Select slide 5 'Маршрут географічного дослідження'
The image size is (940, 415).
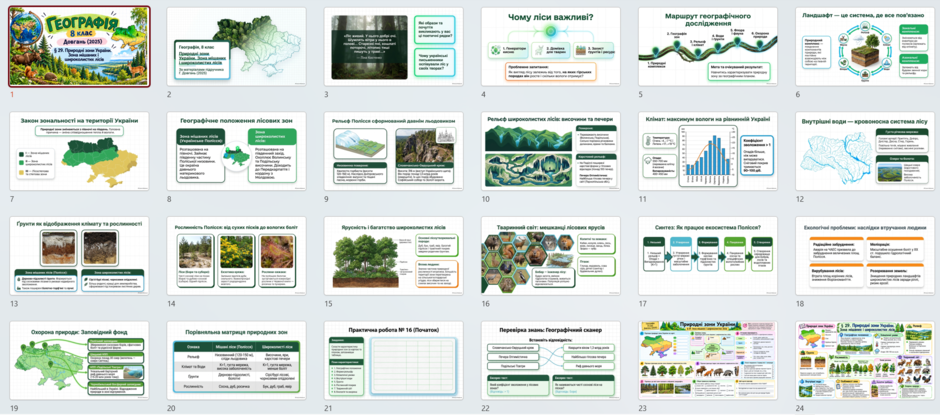tap(707, 46)
